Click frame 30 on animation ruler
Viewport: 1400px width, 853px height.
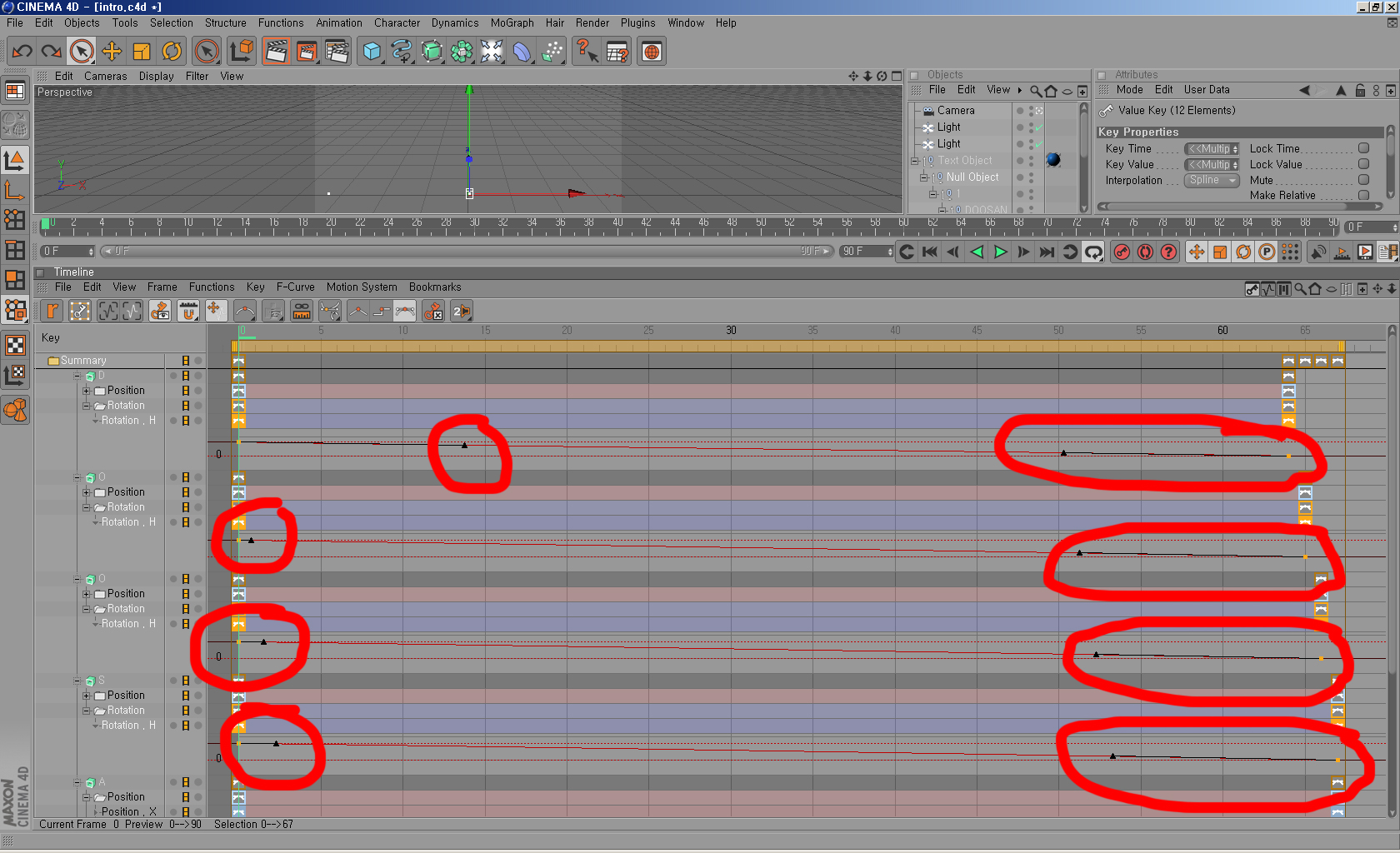click(x=474, y=223)
